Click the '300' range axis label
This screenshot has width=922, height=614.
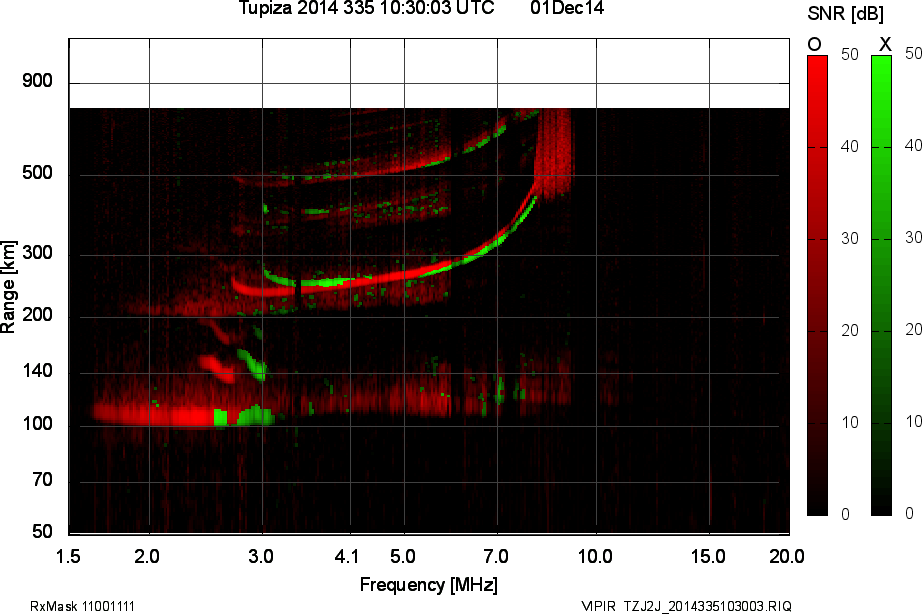point(37,253)
